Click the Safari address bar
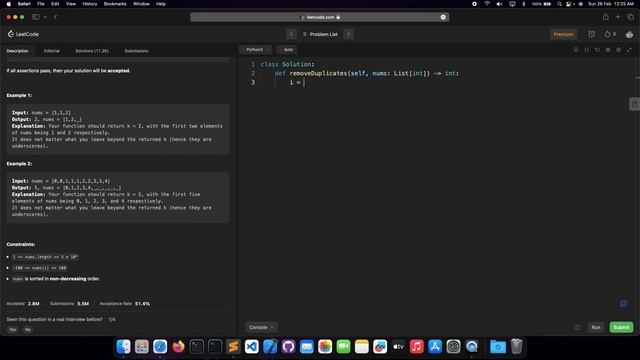Screen dimensions: 640x360 [x=320, y=17]
